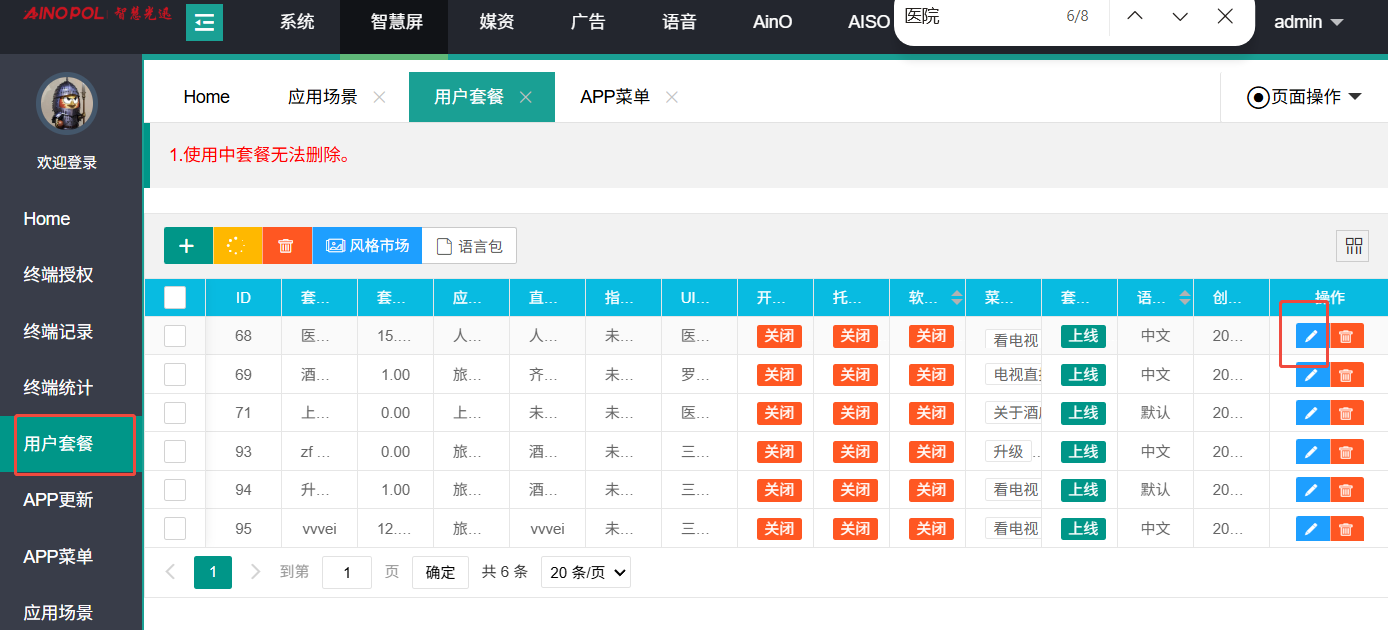Open the 智慧屏 top menu
The image size is (1388, 630).
[x=396, y=22]
